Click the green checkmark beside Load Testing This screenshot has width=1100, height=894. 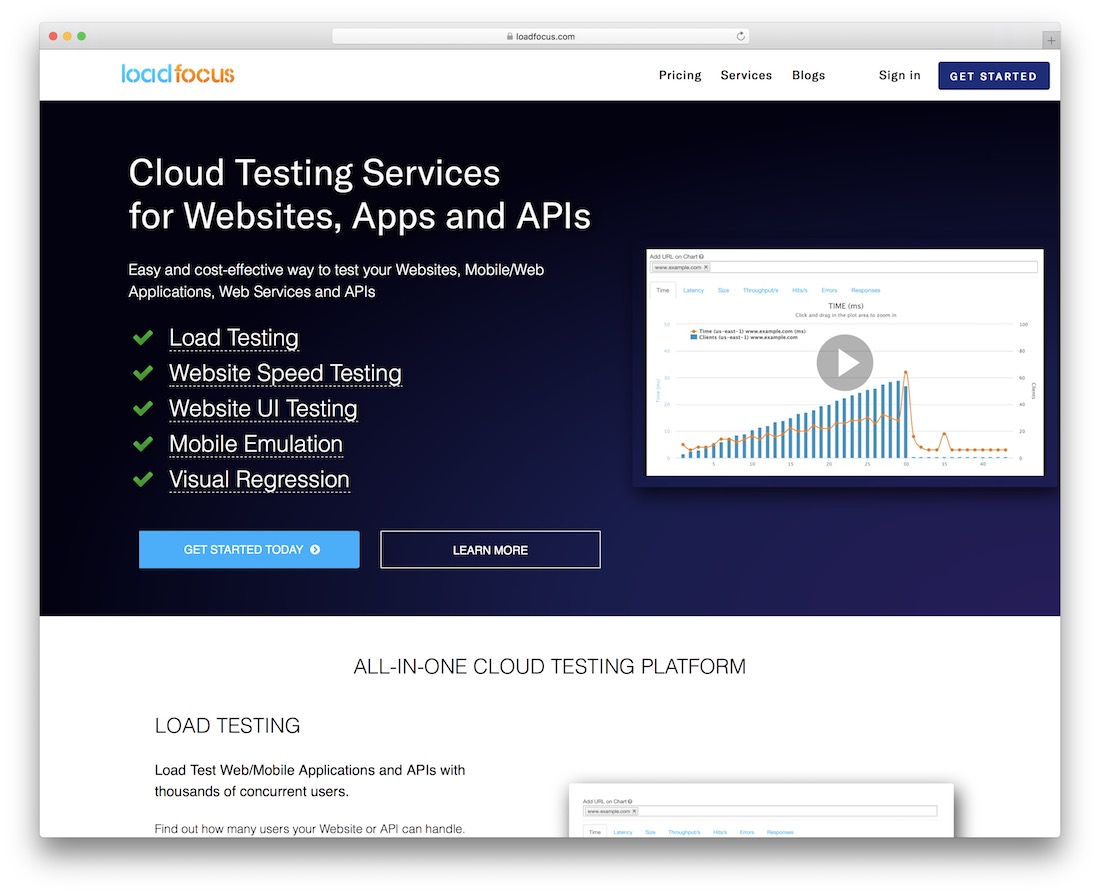(x=143, y=338)
